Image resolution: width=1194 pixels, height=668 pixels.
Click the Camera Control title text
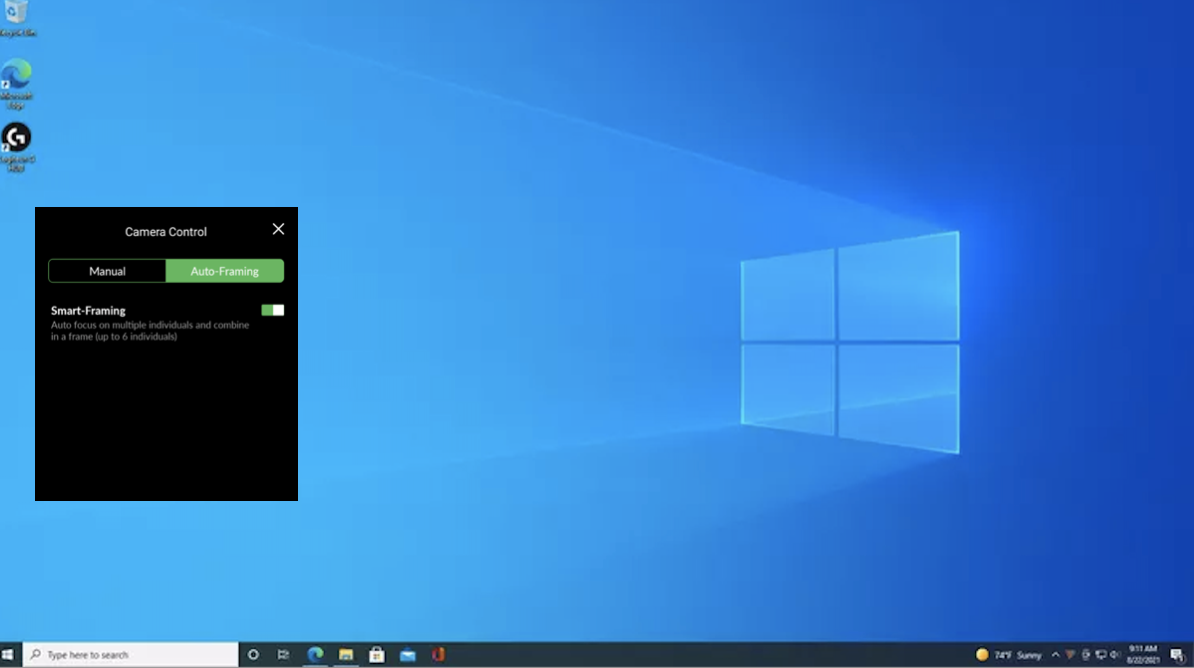(166, 232)
